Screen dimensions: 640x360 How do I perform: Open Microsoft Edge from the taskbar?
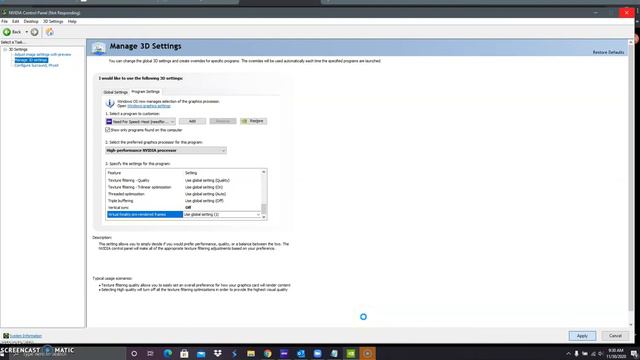point(167,353)
